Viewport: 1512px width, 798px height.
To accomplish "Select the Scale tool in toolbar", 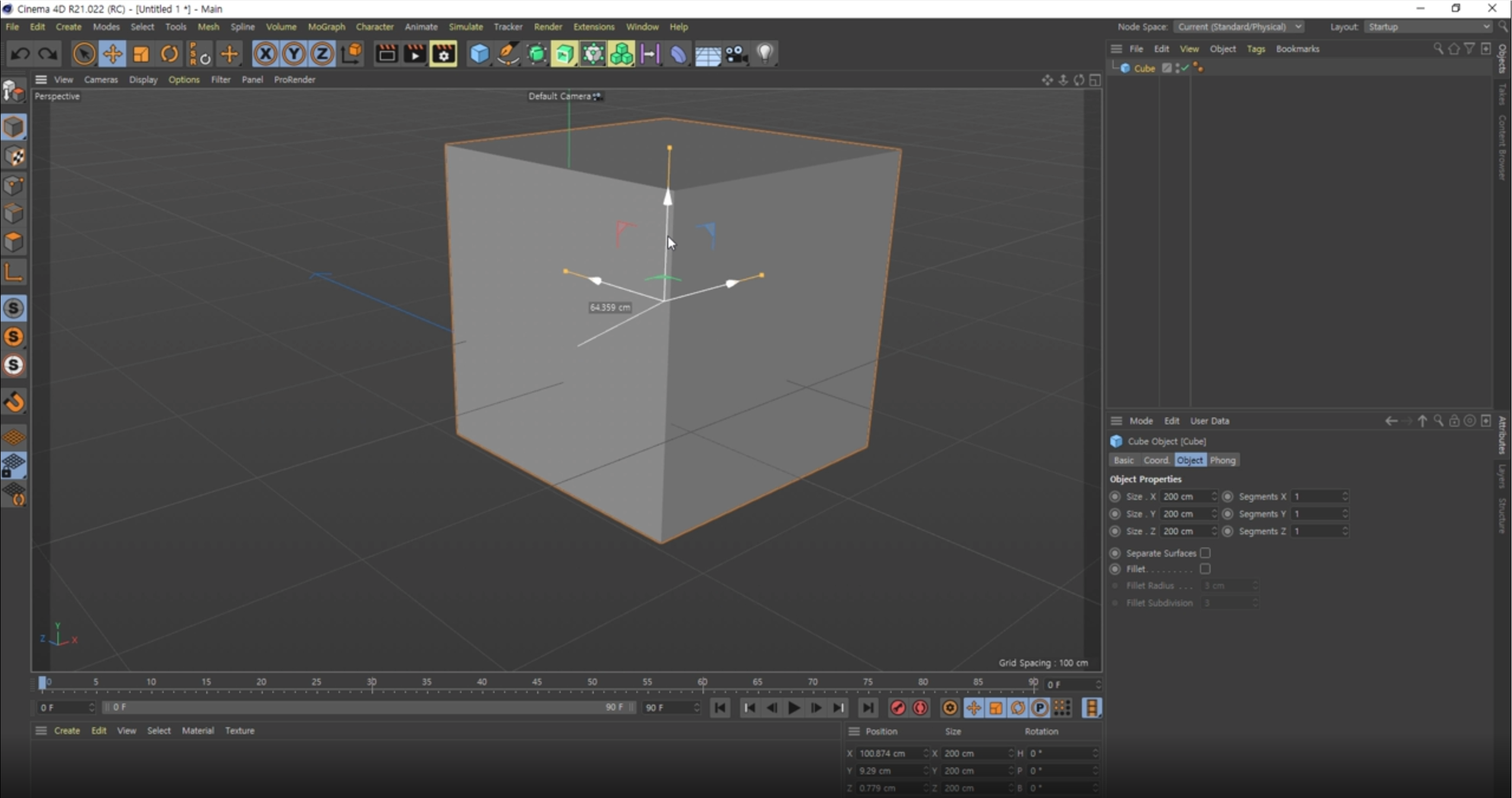I will [141, 54].
